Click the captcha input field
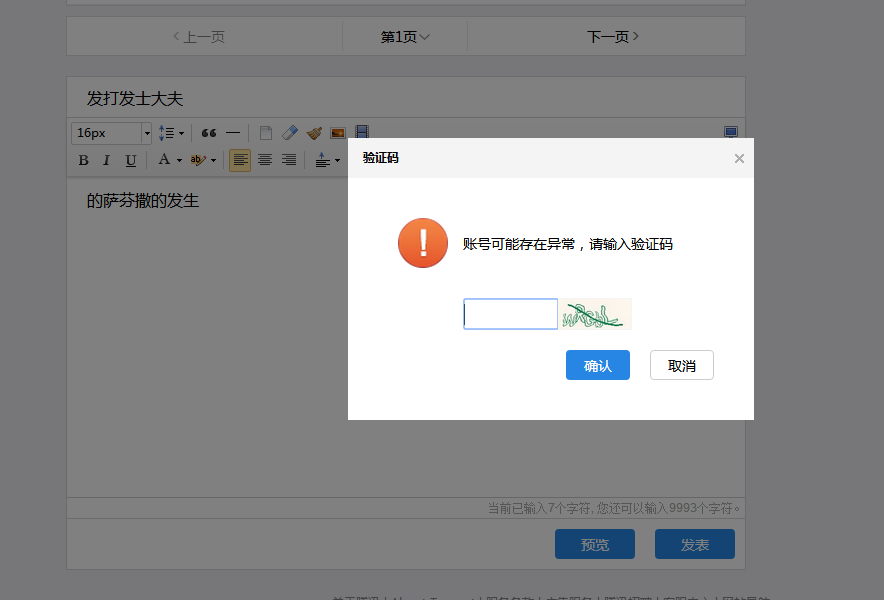 point(510,313)
